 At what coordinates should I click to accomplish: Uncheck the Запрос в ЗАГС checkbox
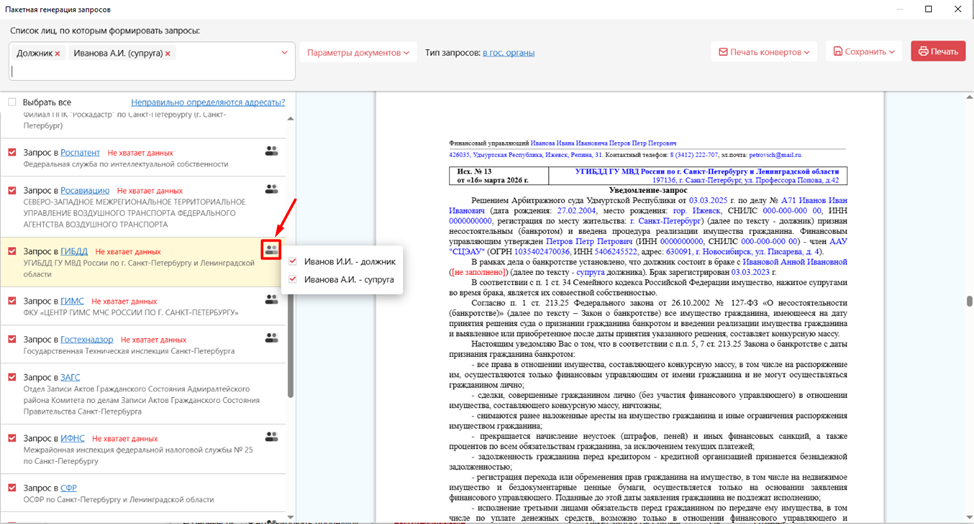tap(12, 378)
